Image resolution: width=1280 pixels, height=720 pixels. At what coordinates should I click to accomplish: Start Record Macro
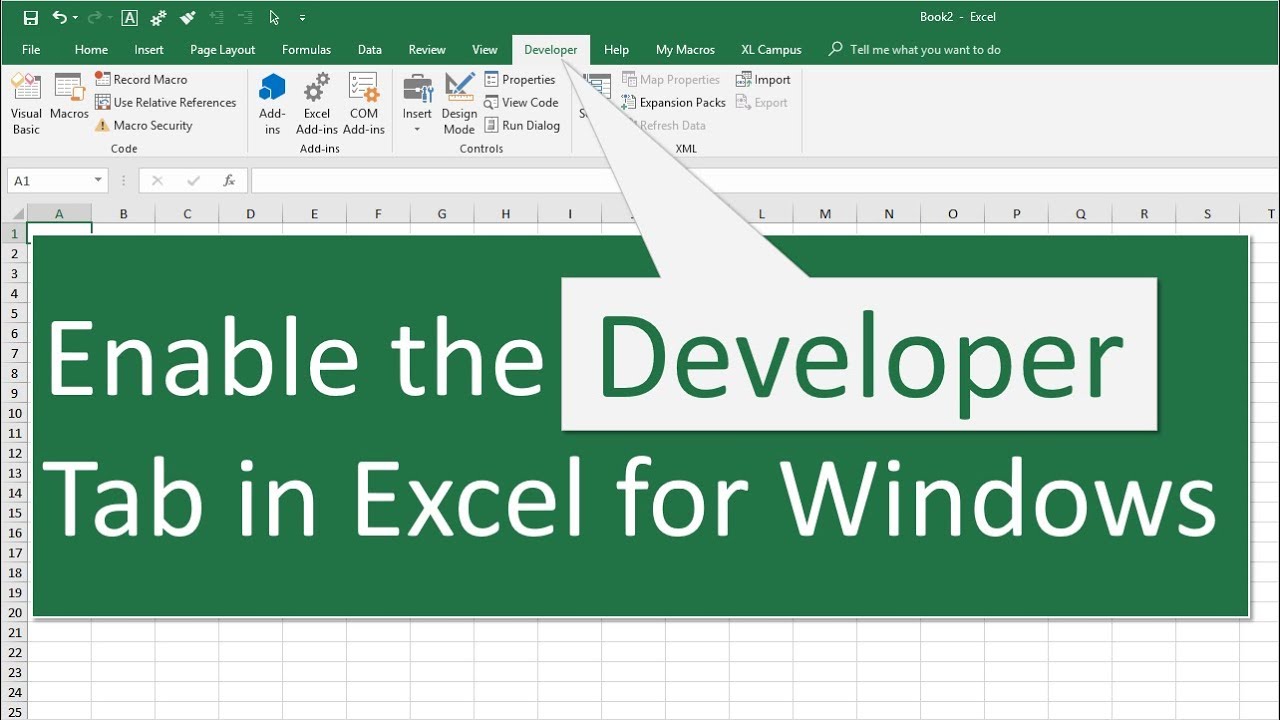tap(141, 79)
